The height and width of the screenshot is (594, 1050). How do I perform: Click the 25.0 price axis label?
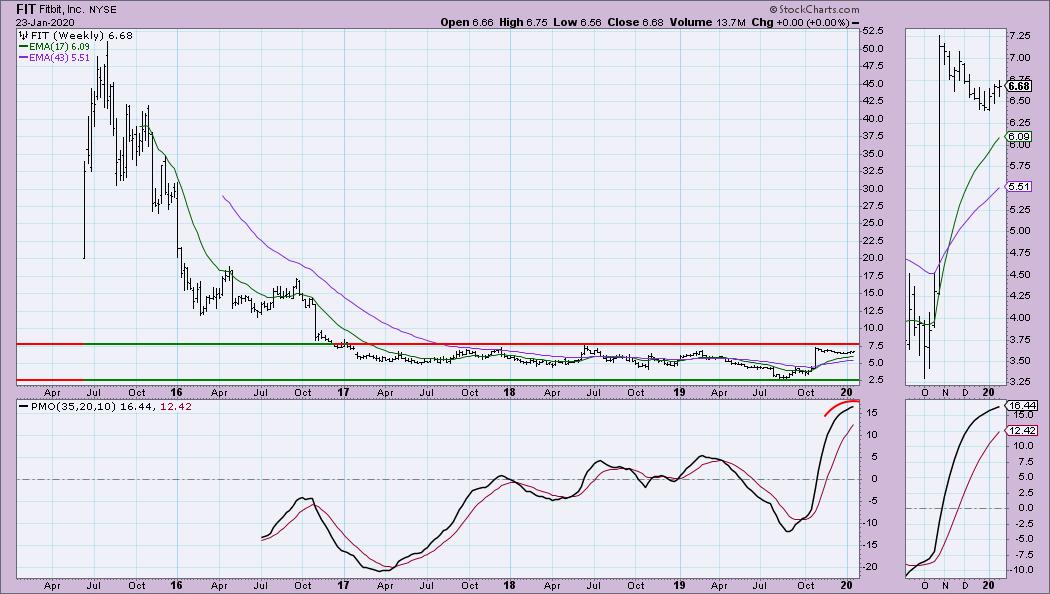coord(873,223)
